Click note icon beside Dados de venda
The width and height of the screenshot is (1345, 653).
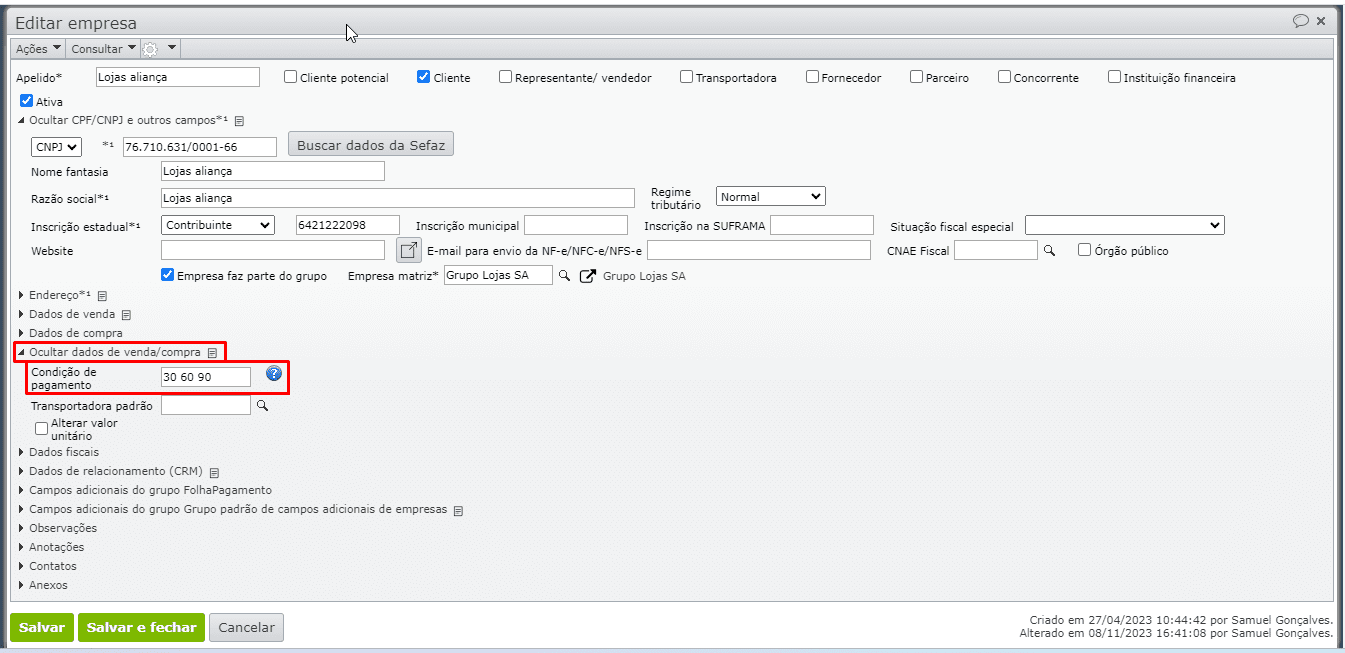[x=126, y=315]
